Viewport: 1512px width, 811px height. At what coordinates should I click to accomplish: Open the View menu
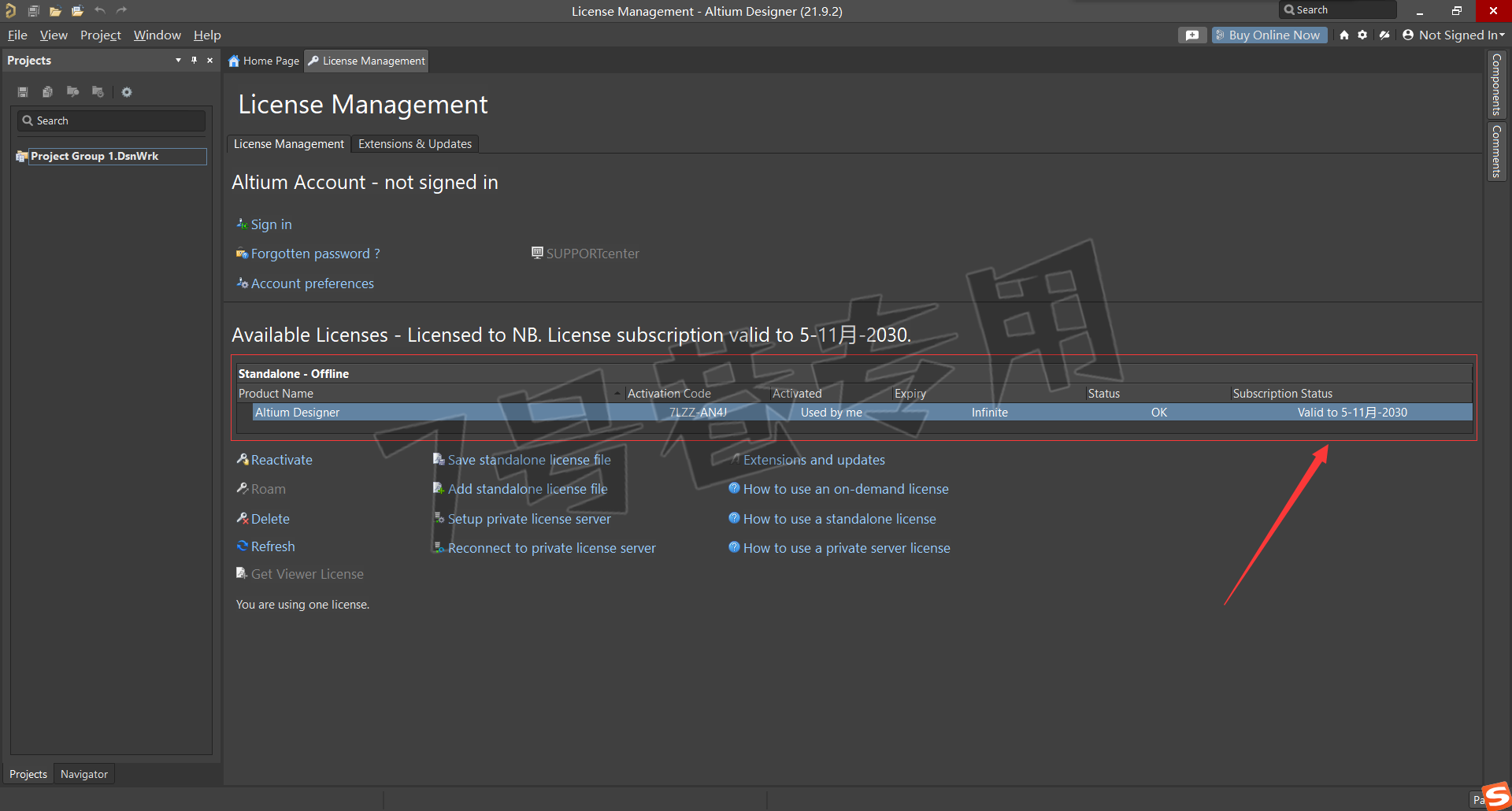tap(54, 35)
